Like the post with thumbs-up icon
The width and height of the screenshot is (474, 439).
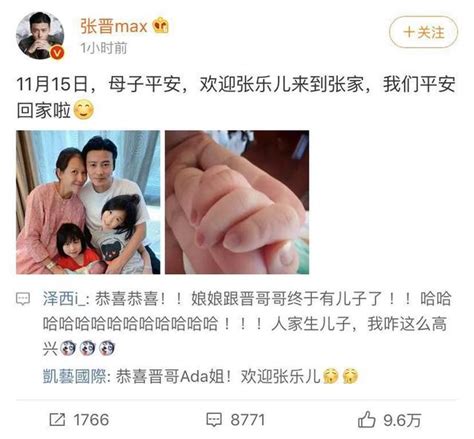coord(367,419)
